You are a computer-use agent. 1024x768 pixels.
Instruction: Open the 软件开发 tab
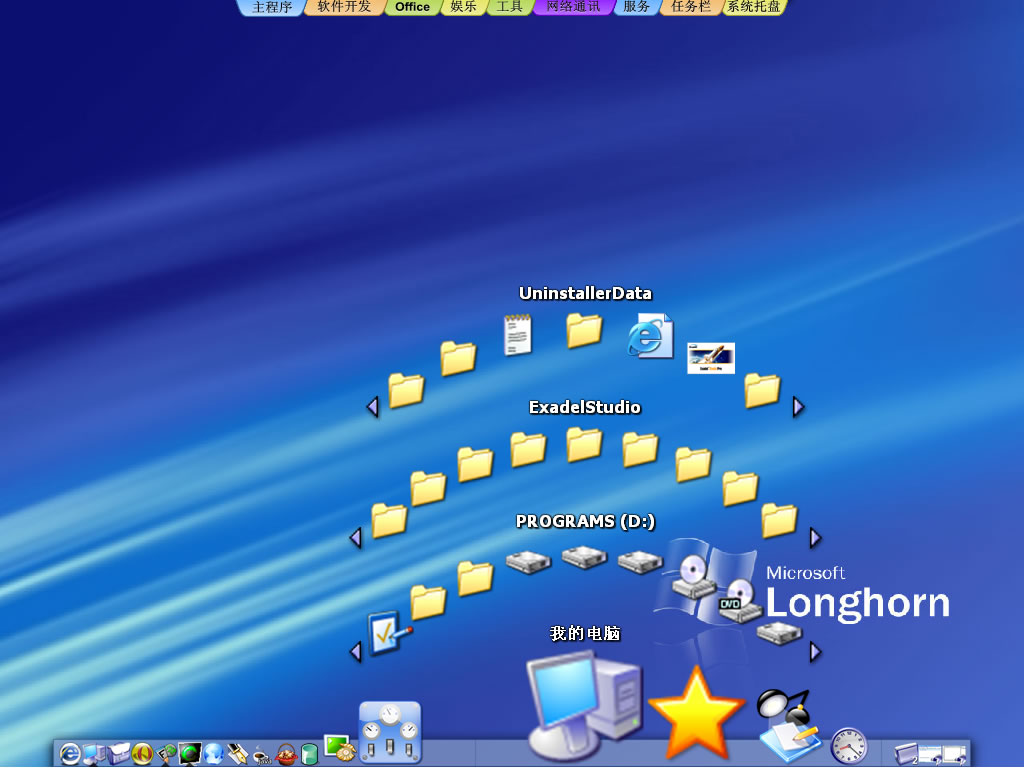pos(344,7)
